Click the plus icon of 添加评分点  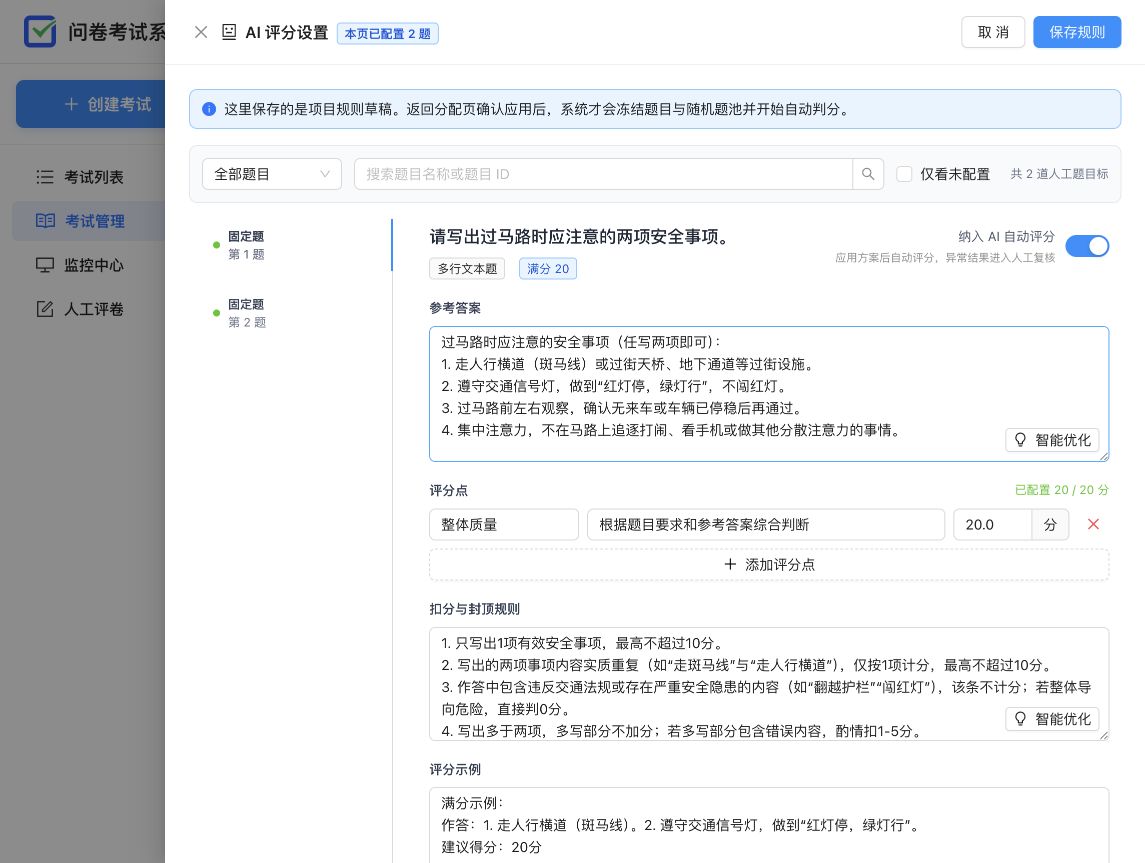tap(729, 564)
